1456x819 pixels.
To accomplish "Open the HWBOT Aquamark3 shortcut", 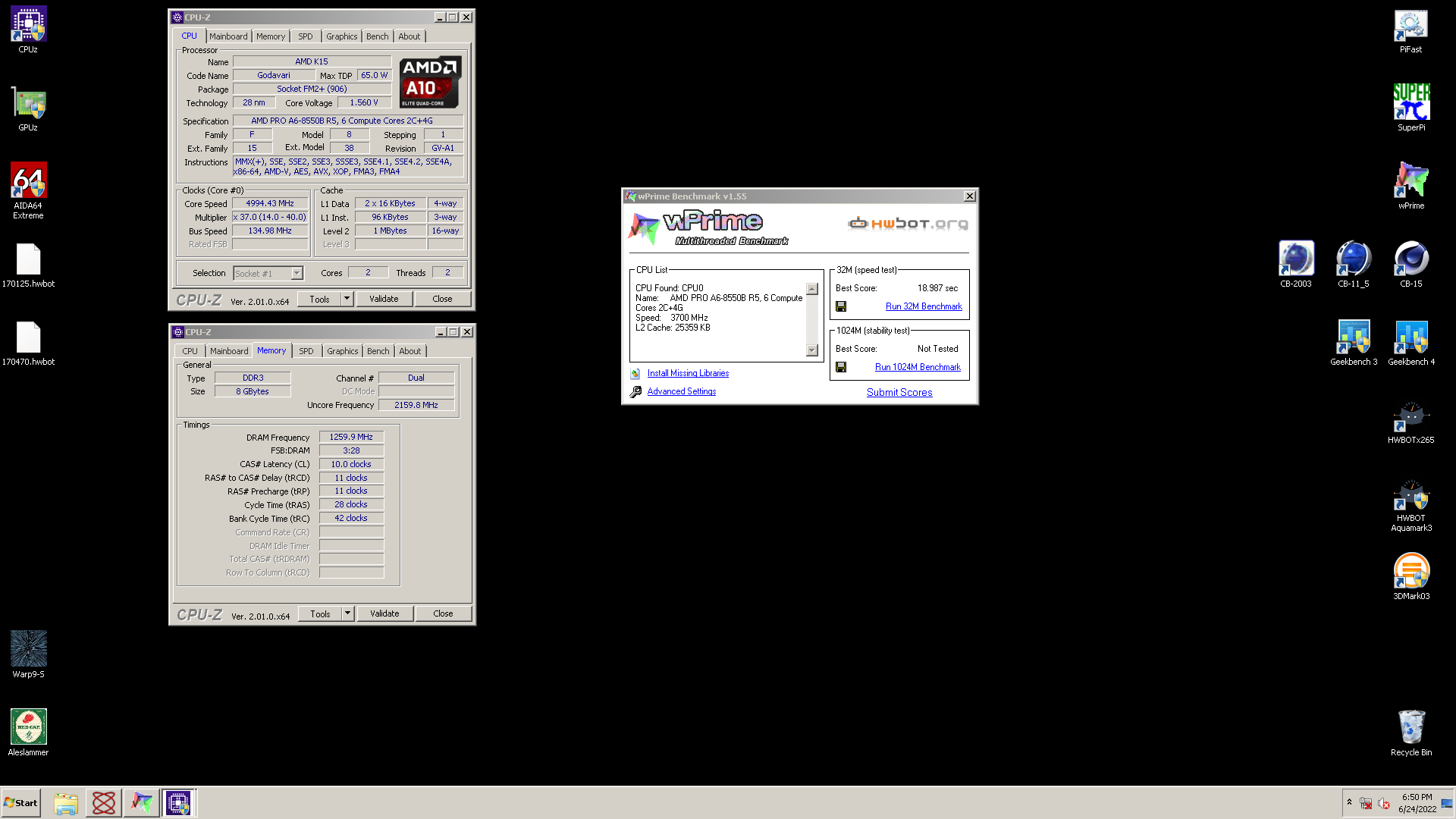I will [x=1410, y=505].
